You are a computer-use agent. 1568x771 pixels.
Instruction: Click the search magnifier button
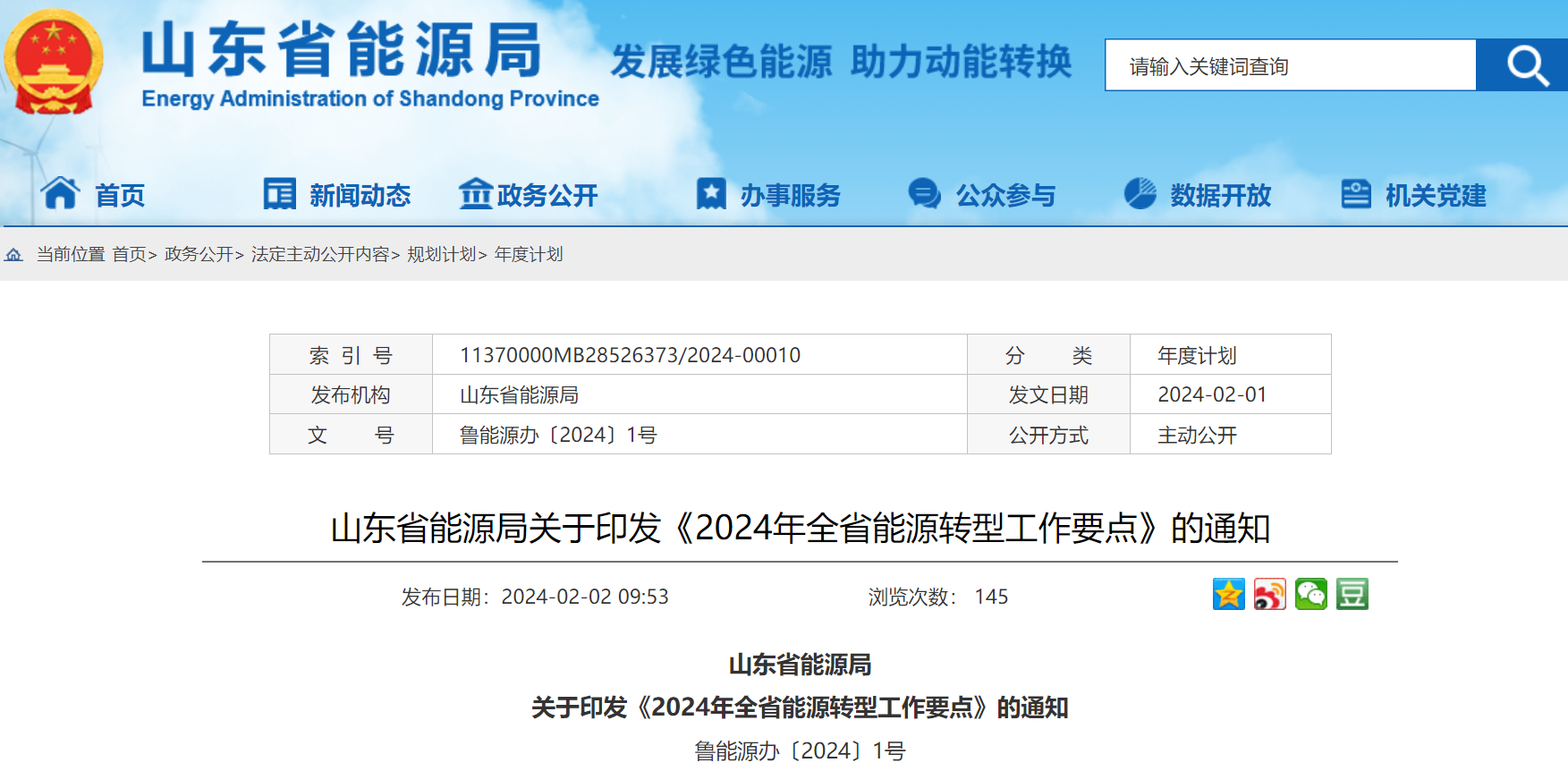1526,65
